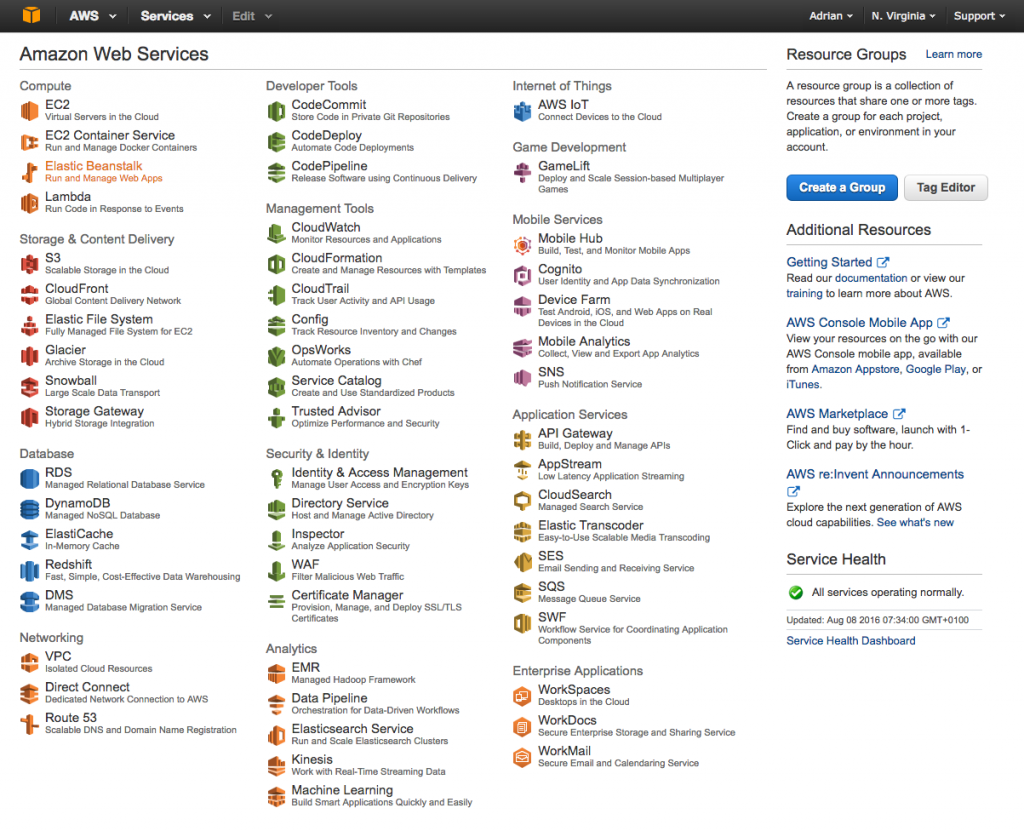The width and height of the screenshot is (1024, 831).
Task: Click the SNS push notification icon
Action: (524, 379)
